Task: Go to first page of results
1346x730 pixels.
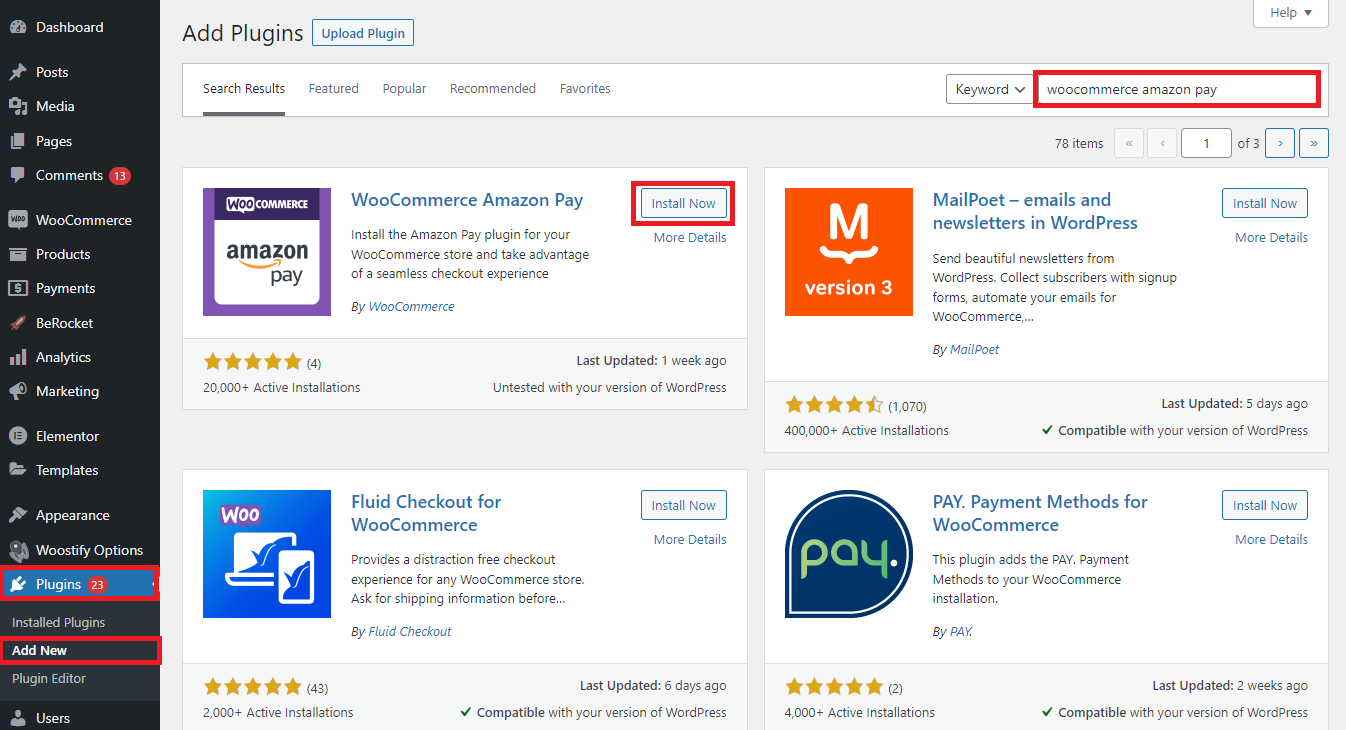Action: coord(1128,143)
